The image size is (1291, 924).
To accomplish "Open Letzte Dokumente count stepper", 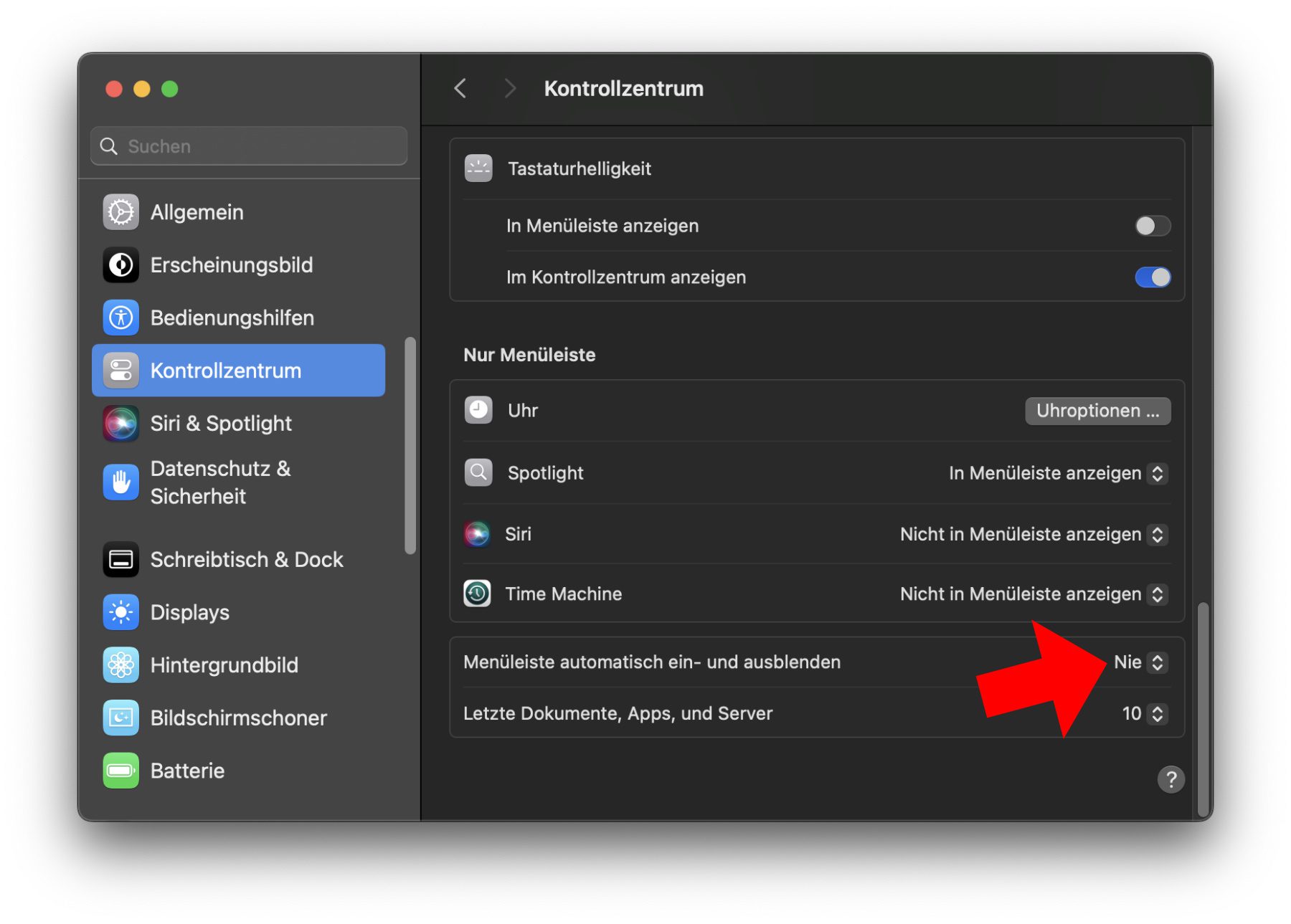I will coord(1145,714).
